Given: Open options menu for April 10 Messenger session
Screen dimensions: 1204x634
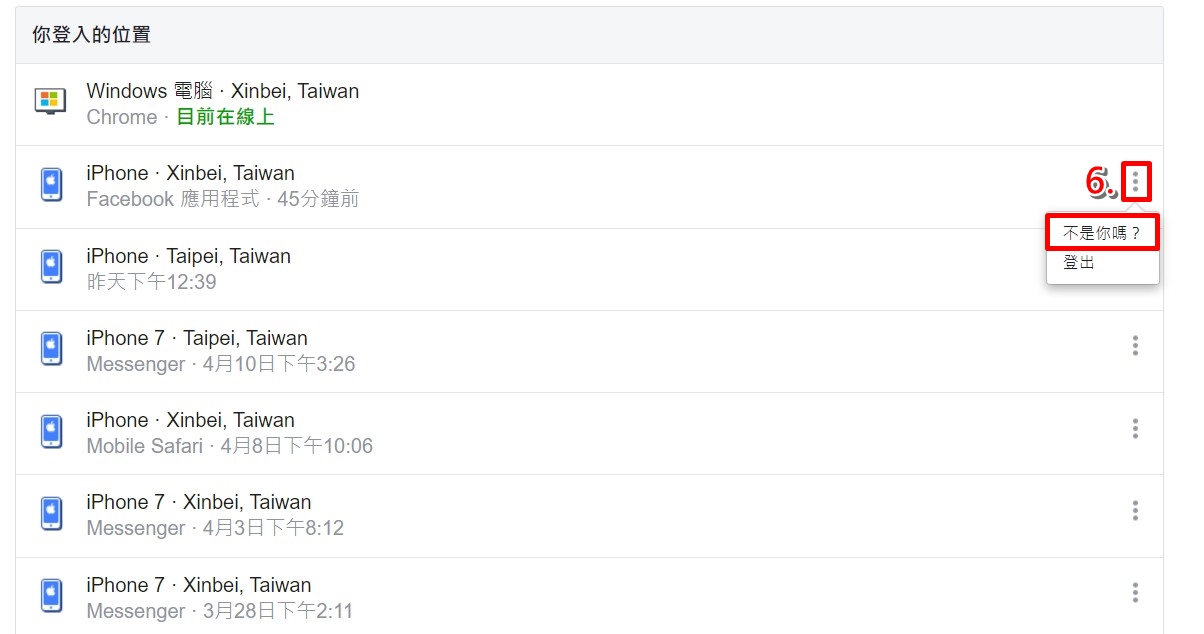Looking at the screenshot, I should tap(1135, 346).
